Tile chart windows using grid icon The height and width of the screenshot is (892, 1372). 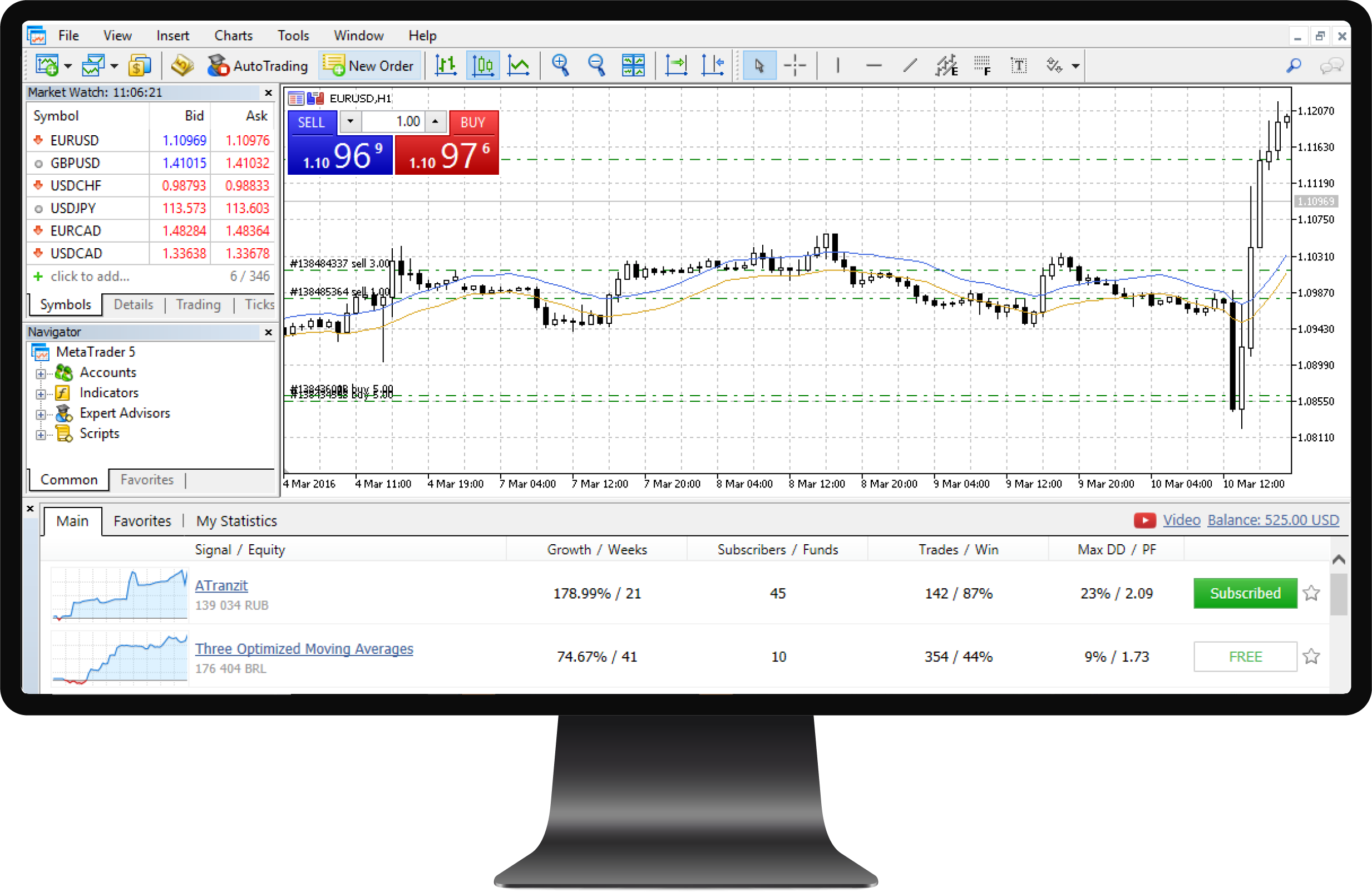[633, 65]
